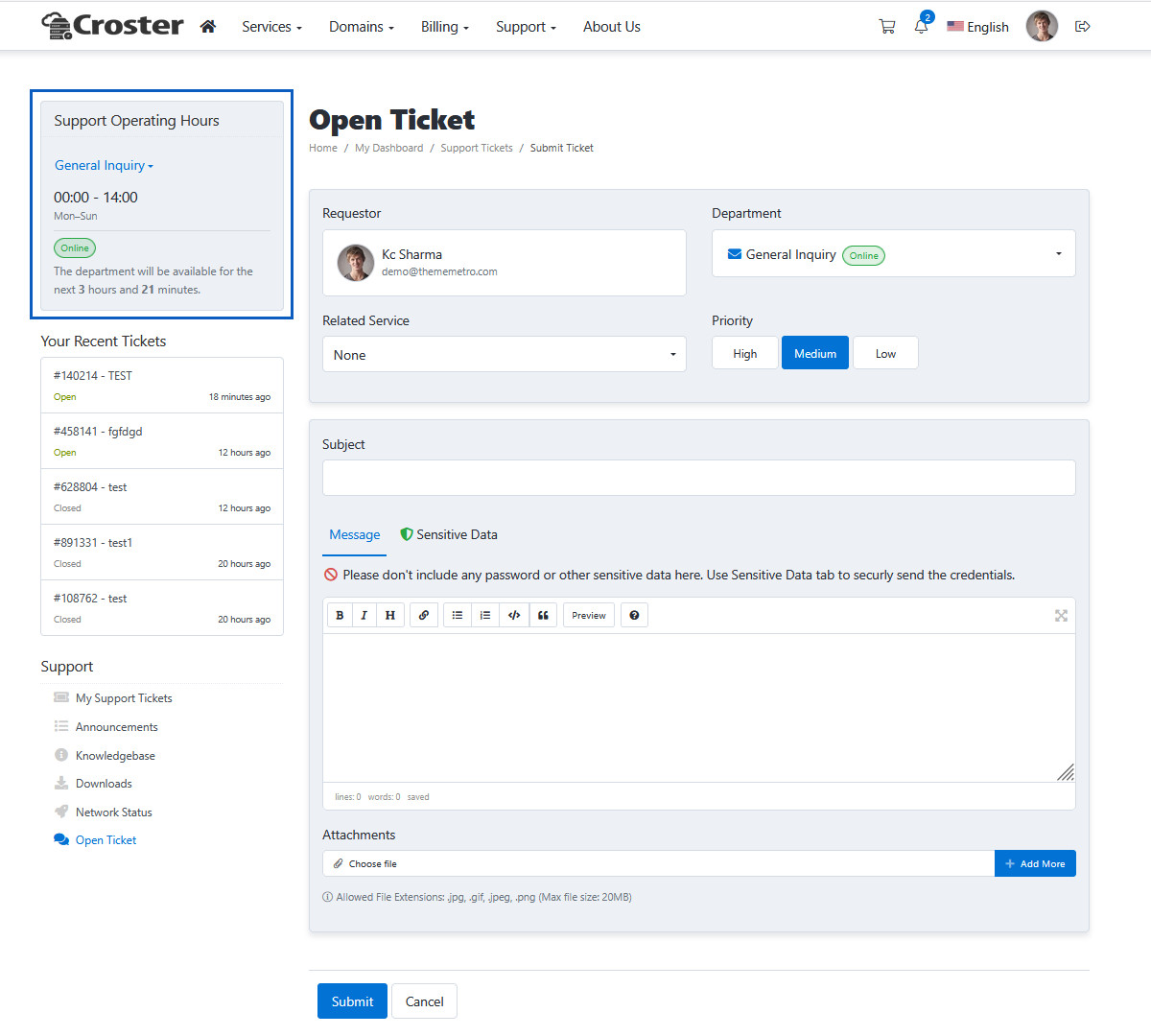Insert a link using editor toolbar
1151x1036 pixels.
(x=424, y=616)
